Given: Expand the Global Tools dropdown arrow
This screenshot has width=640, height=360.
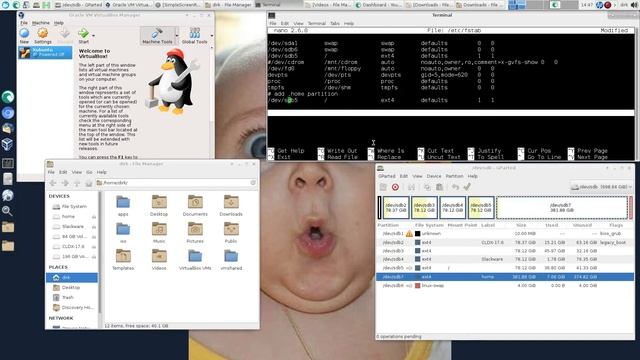Looking at the screenshot, I should tap(211, 36).
